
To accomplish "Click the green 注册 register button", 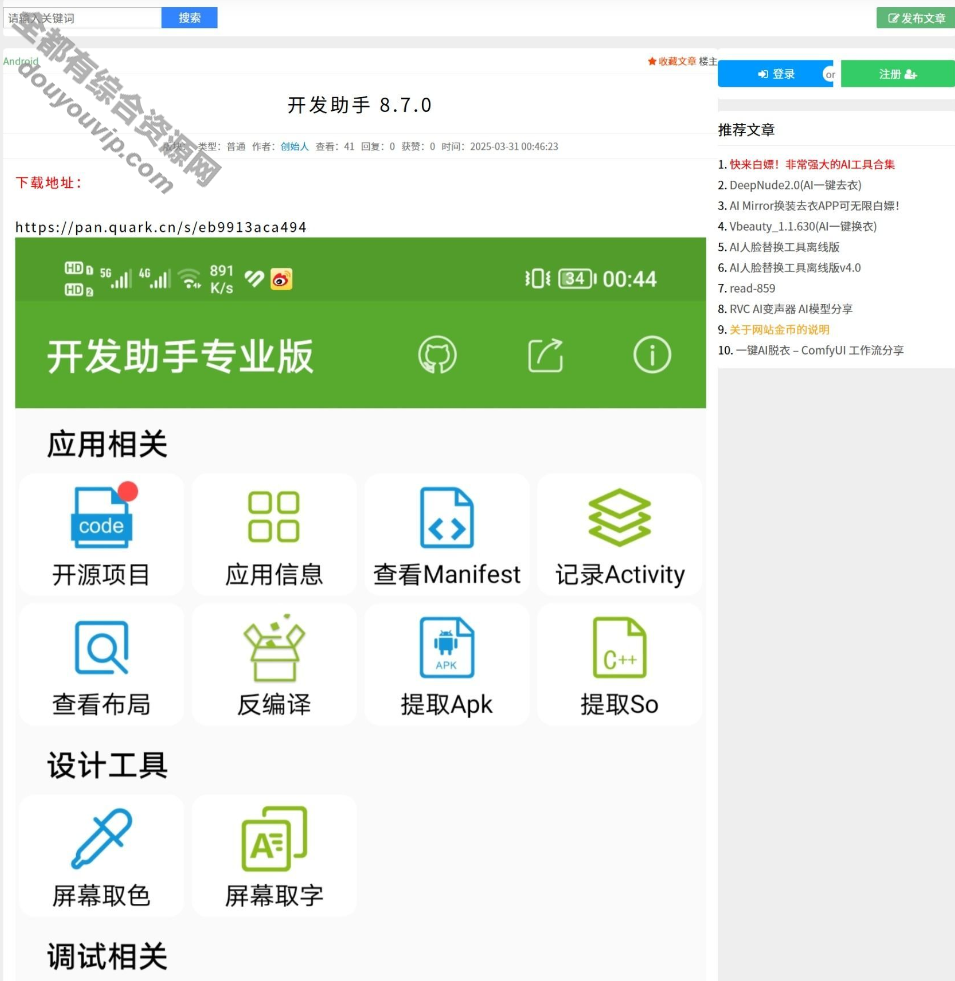I will coord(897,74).
